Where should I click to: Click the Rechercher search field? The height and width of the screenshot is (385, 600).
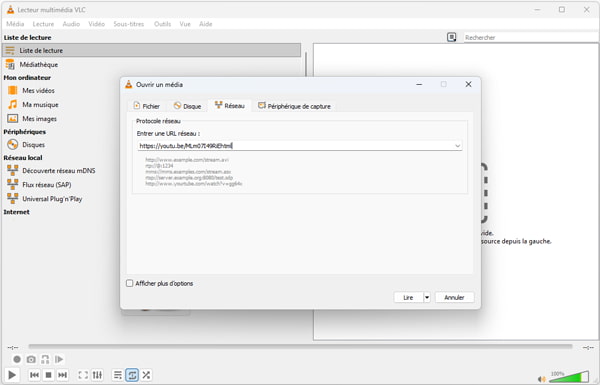click(531, 38)
